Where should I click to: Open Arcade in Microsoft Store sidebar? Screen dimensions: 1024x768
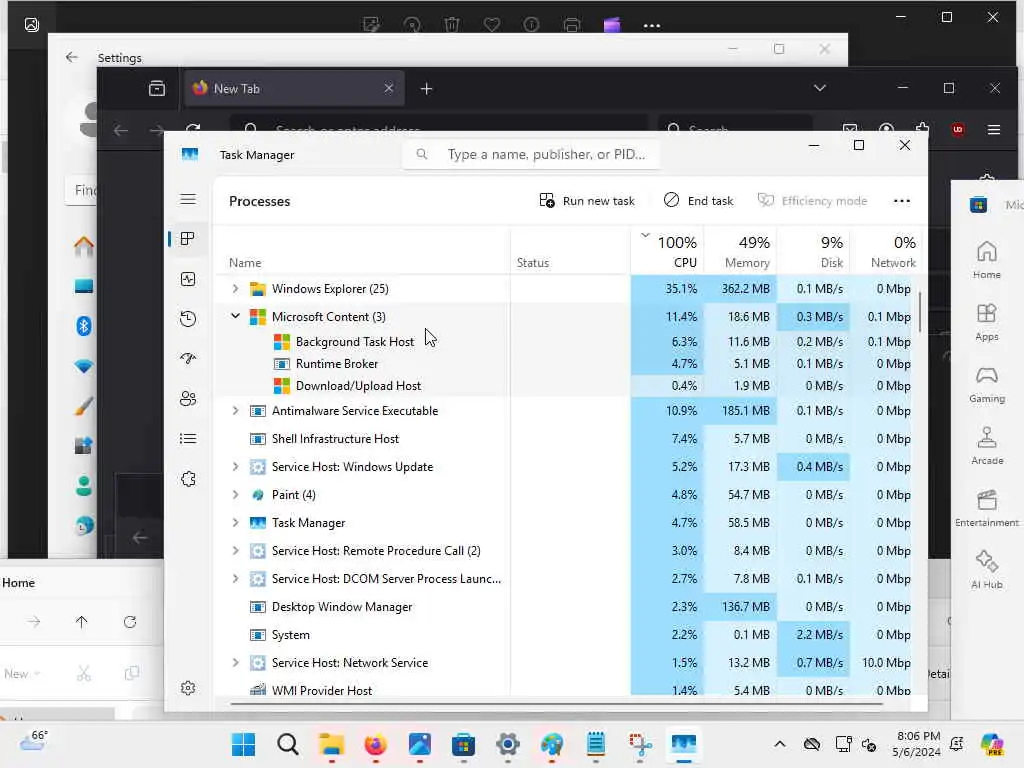(x=986, y=446)
